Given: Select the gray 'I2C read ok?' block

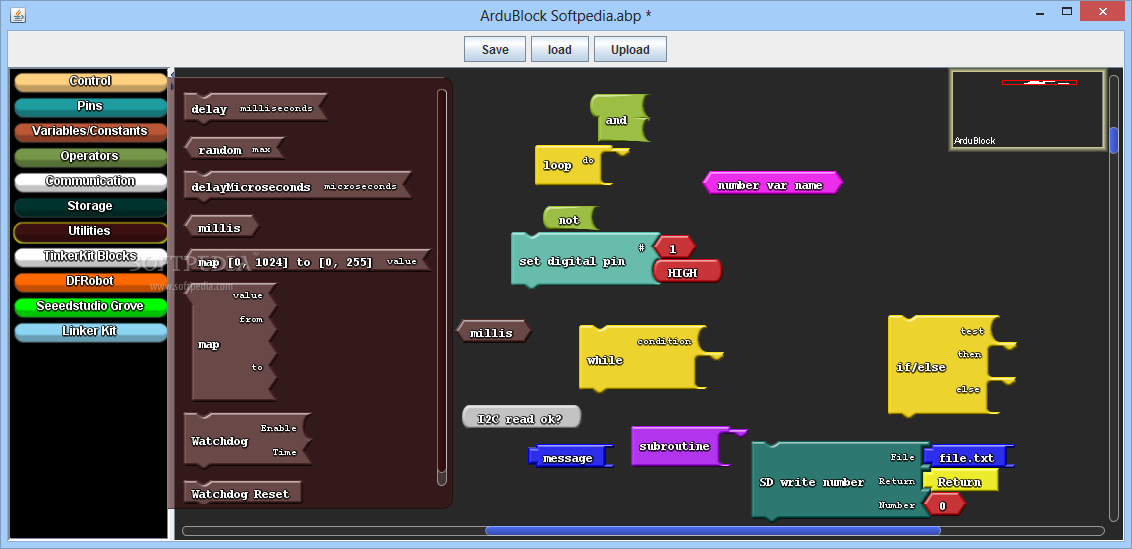Looking at the screenshot, I should (x=521, y=417).
